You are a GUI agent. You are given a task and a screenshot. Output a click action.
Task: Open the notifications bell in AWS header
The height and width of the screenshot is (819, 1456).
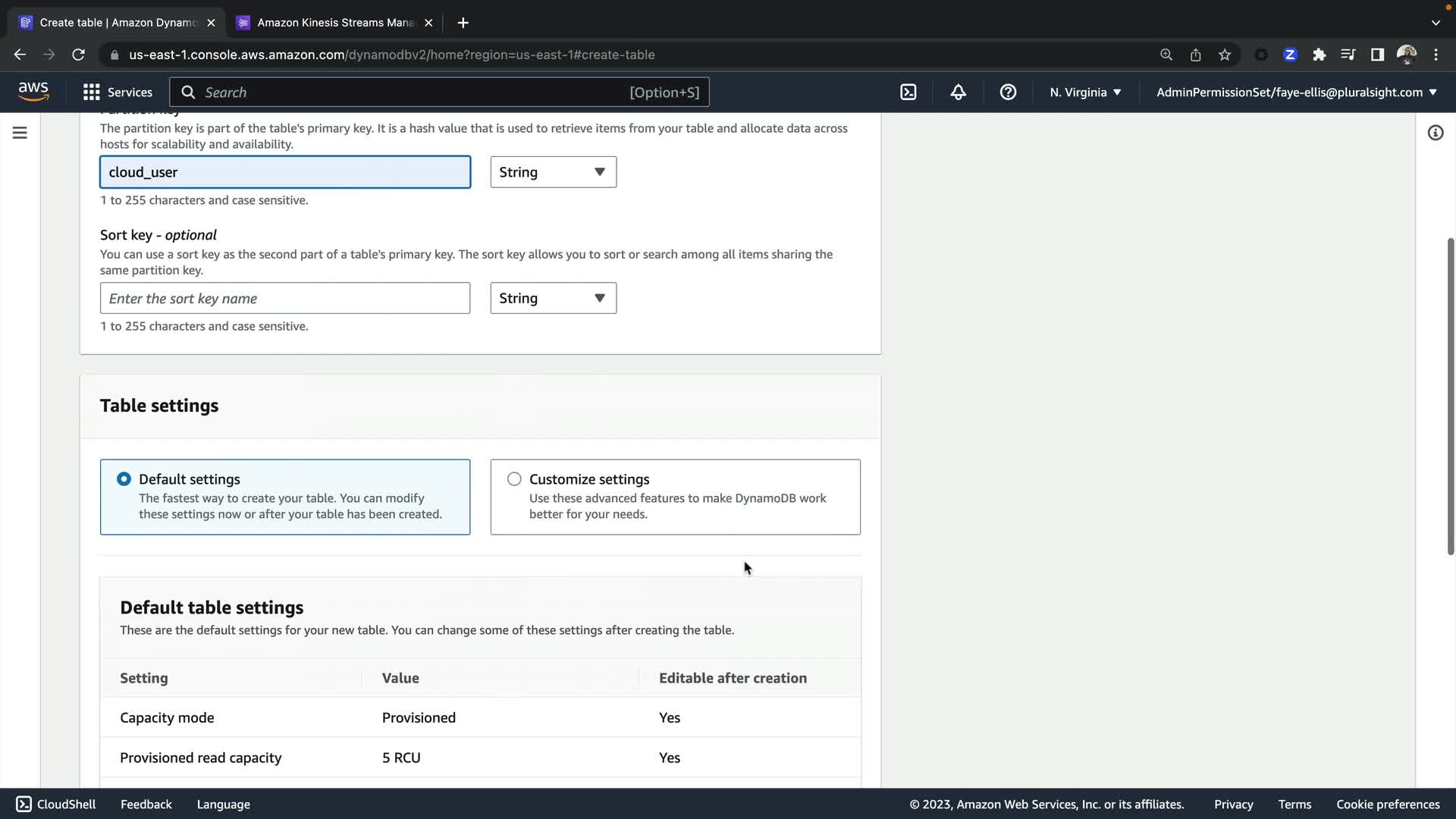958,92
